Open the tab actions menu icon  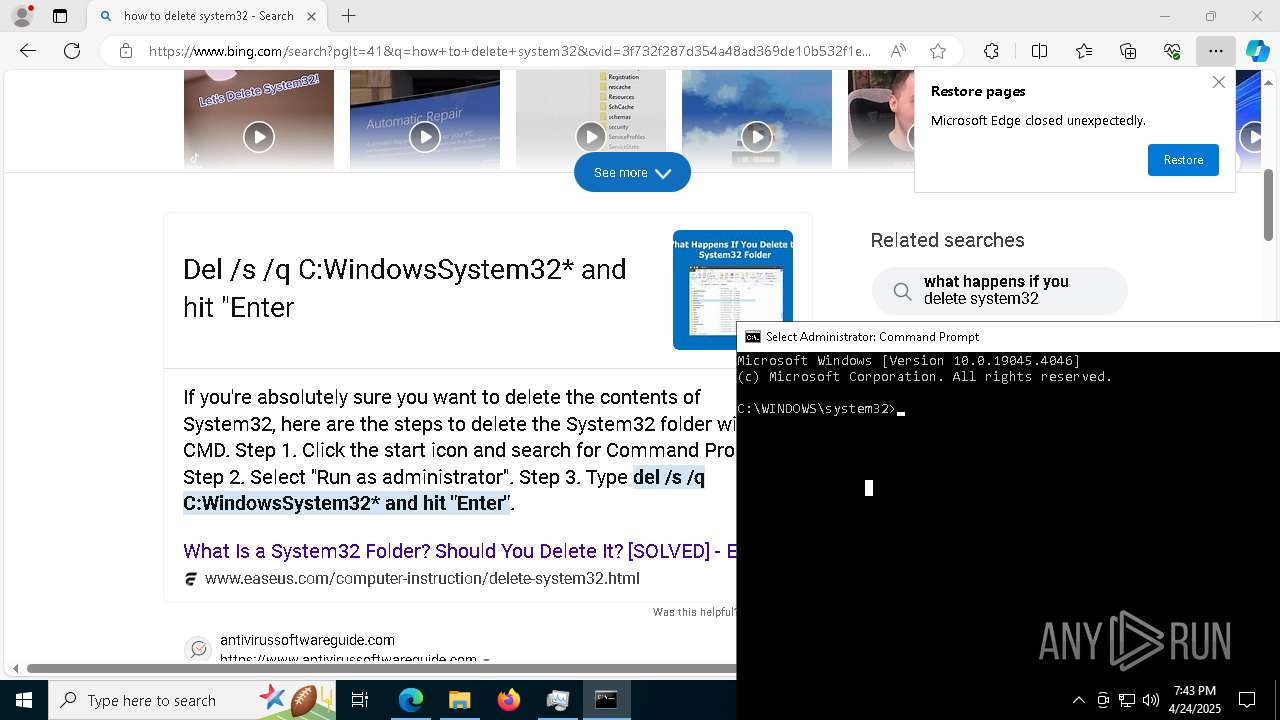[x=60, y=16]
